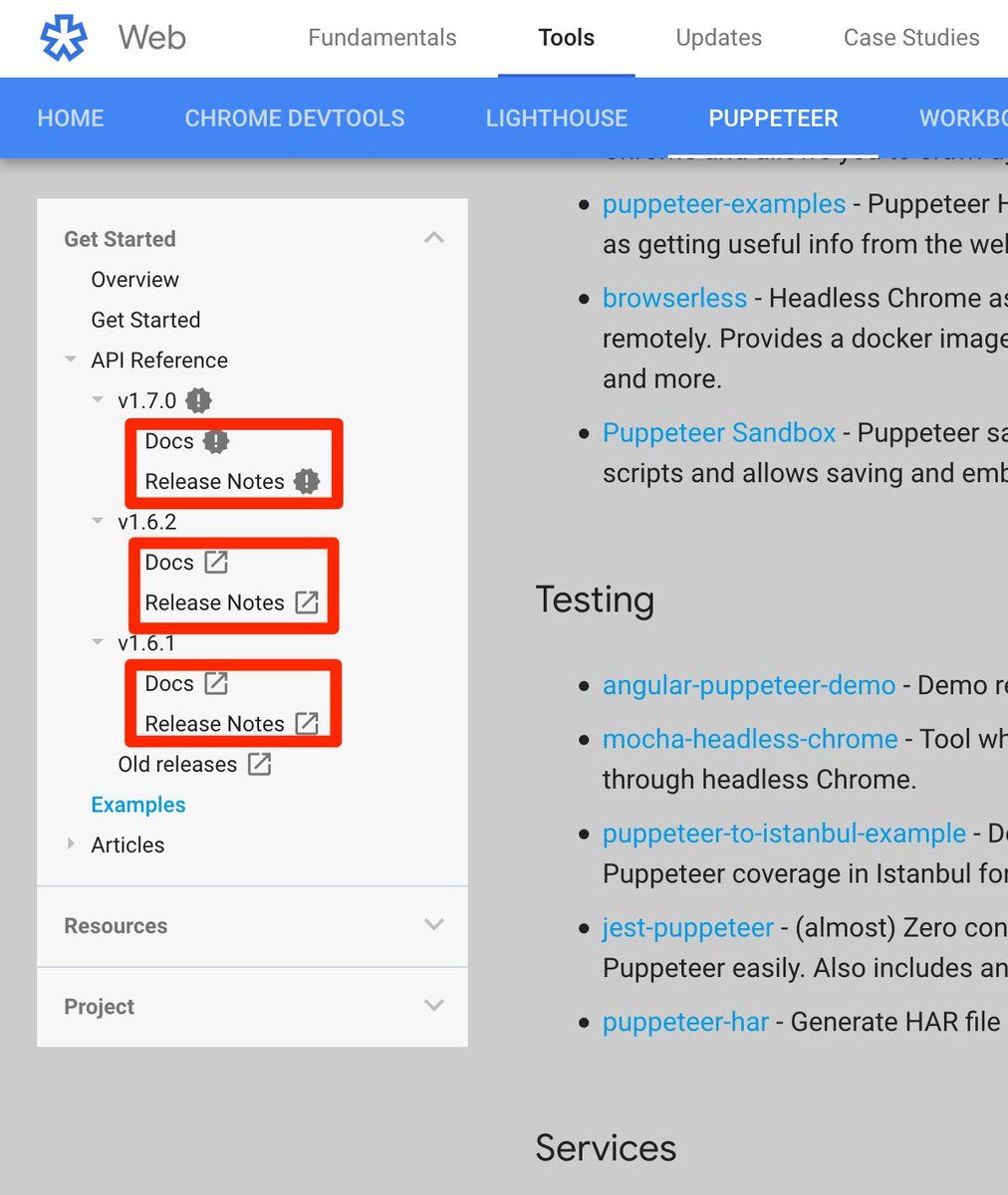Click the alert badge next to v1.7.0 Docs
This screenshot has height=1195, width=1008.
click(x=216, y=441)
